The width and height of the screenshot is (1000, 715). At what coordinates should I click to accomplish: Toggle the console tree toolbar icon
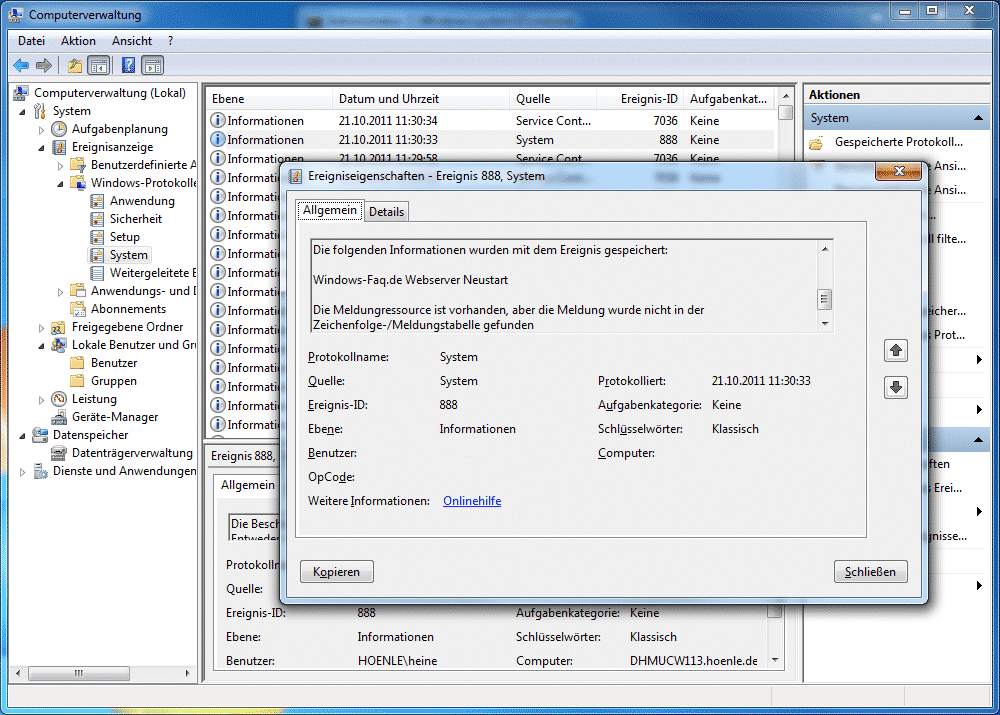coord(99,65)
